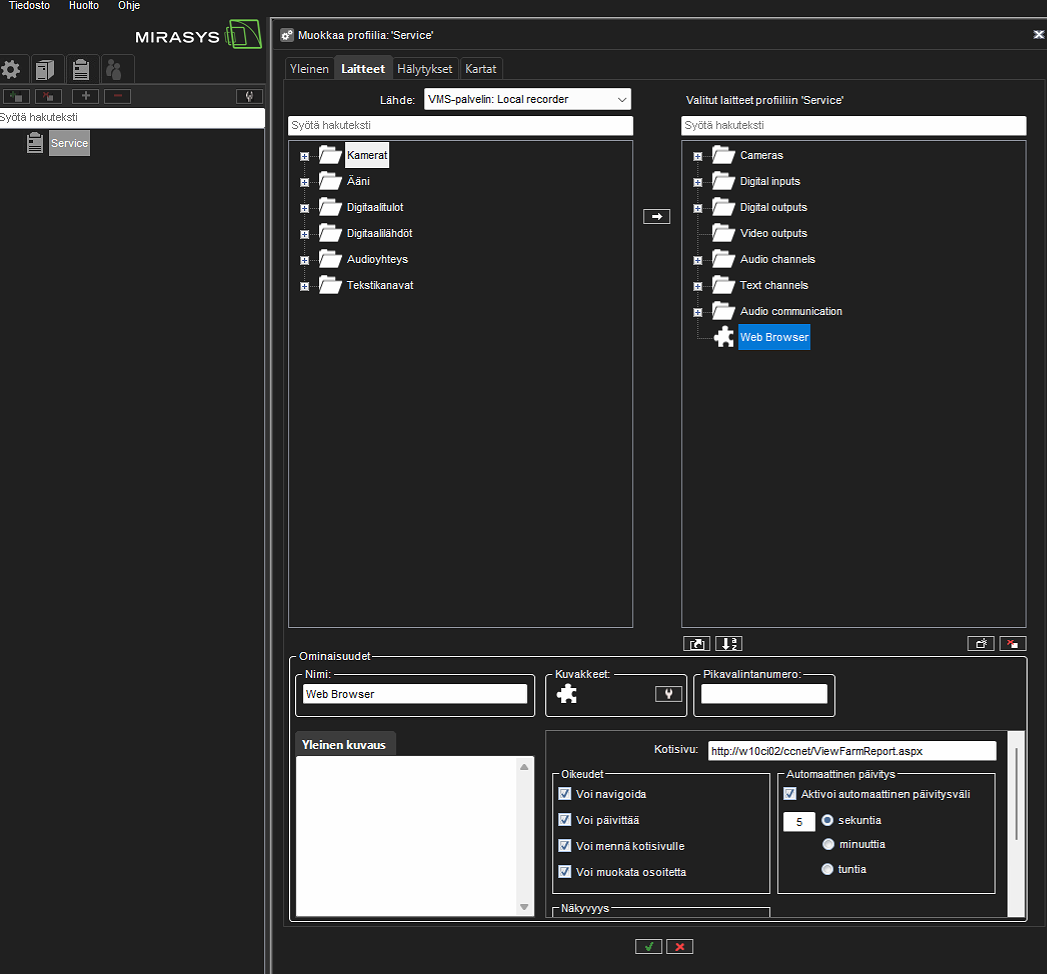
Task: Click the green checkmark to save profile
Action: pyautogui.click(x=648, y=945)
